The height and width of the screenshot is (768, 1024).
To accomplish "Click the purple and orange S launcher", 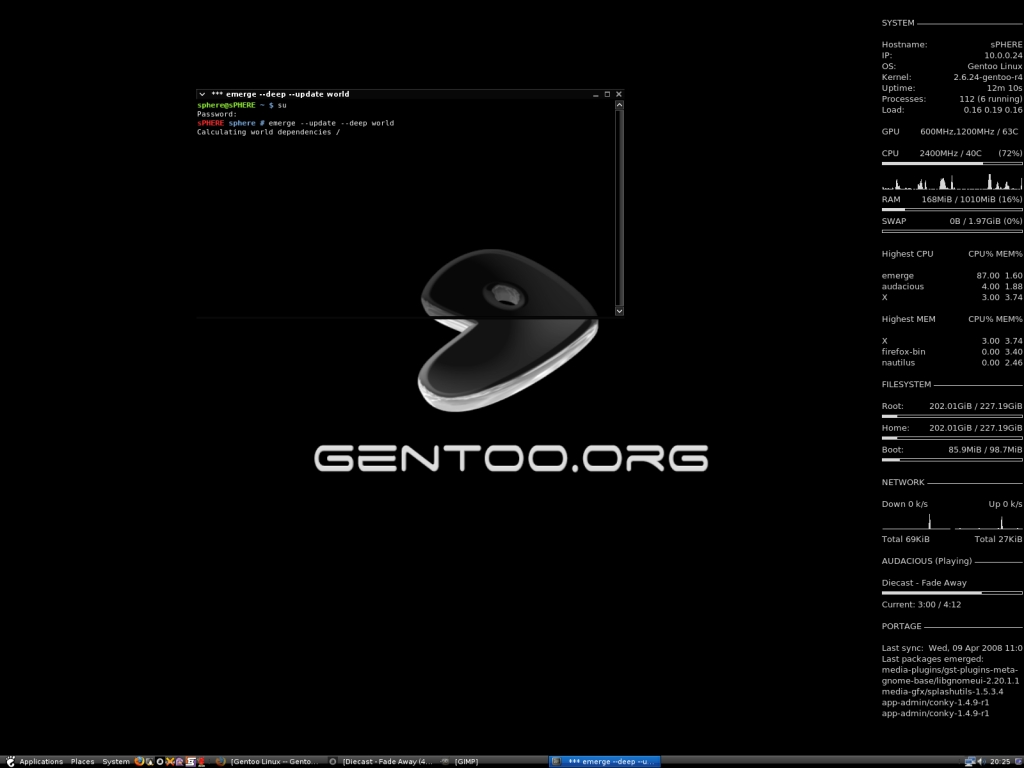I will coord(191,761).
